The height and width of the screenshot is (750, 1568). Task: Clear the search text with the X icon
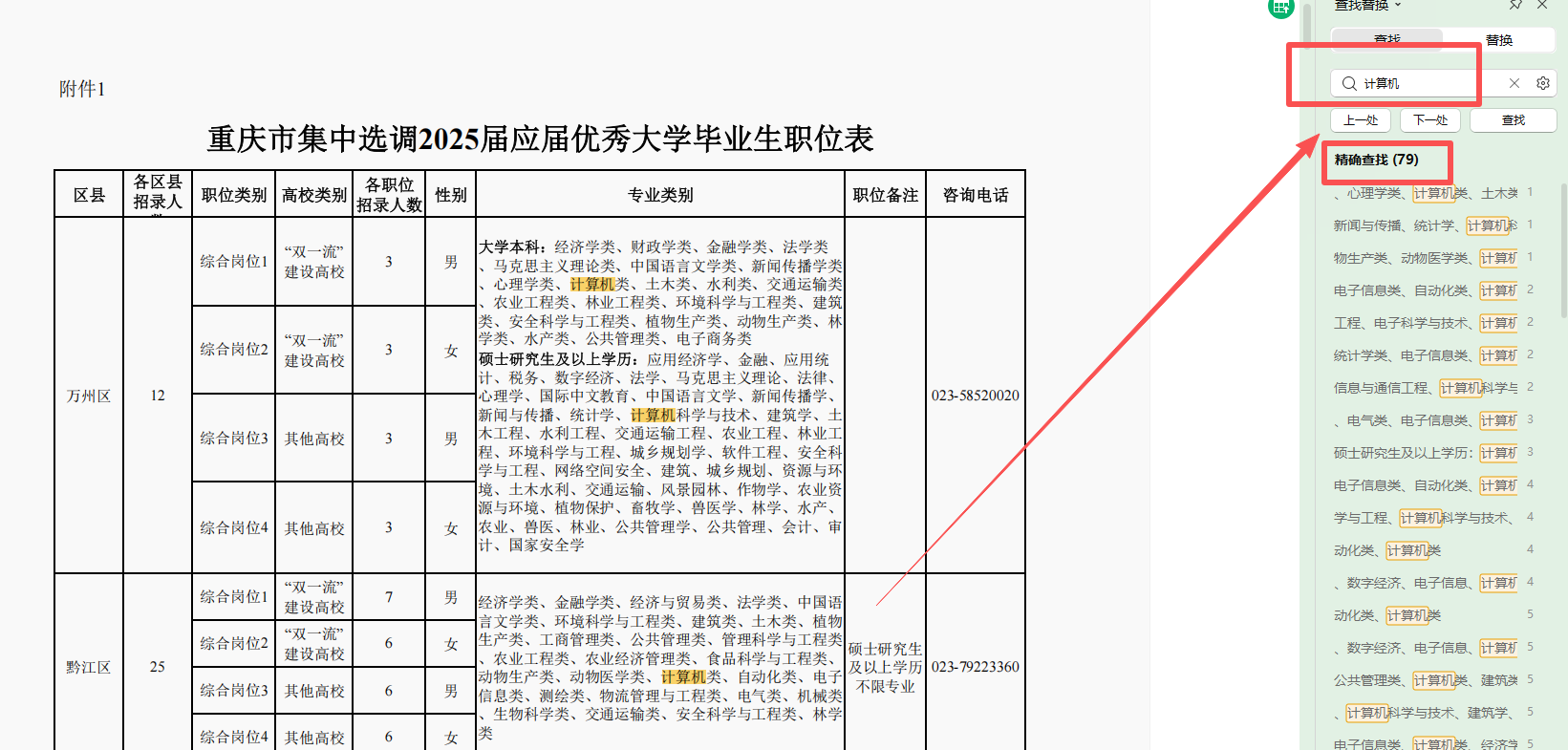click(1514, 83)
